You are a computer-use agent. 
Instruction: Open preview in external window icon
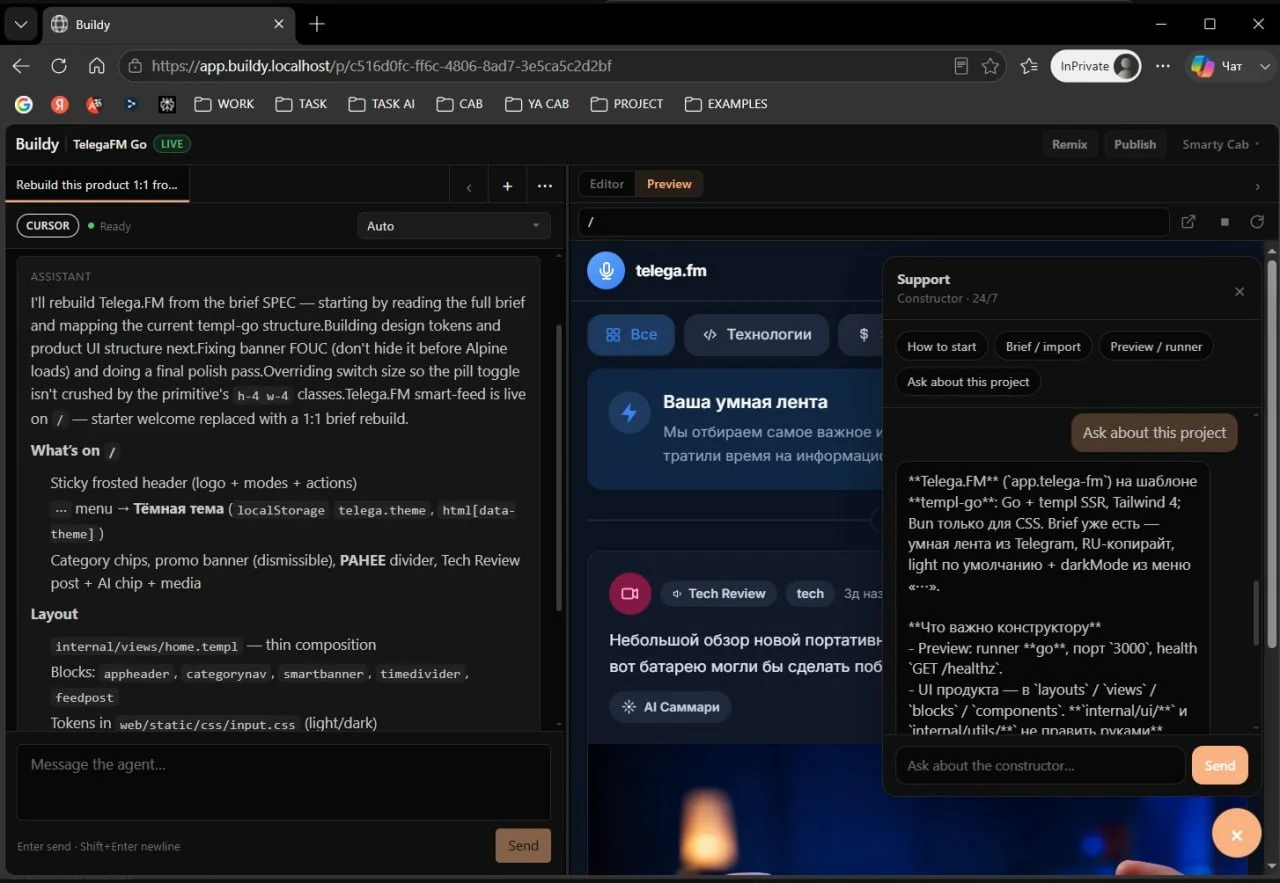click(x=1188, y=222)
